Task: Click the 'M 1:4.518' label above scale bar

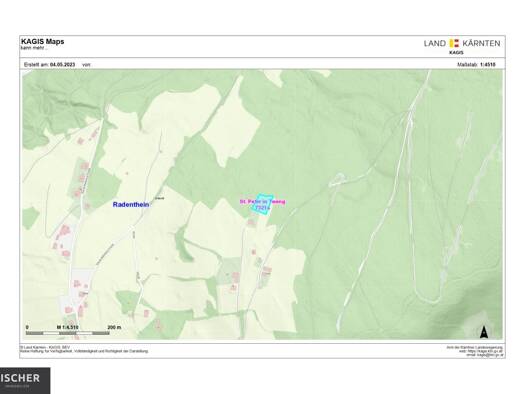Action: click(67, 327)
